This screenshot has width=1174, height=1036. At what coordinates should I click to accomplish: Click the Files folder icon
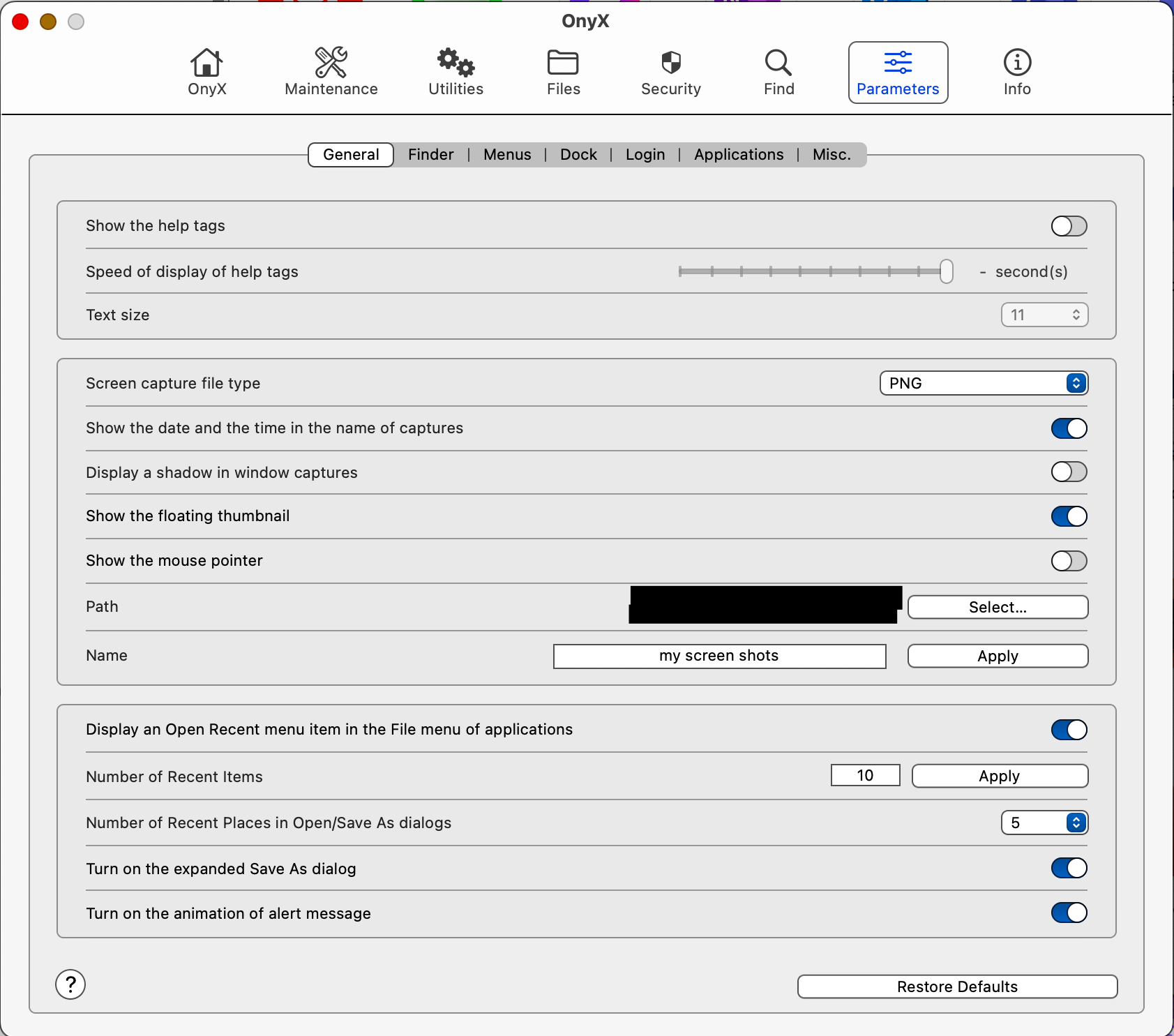[562, 71]
